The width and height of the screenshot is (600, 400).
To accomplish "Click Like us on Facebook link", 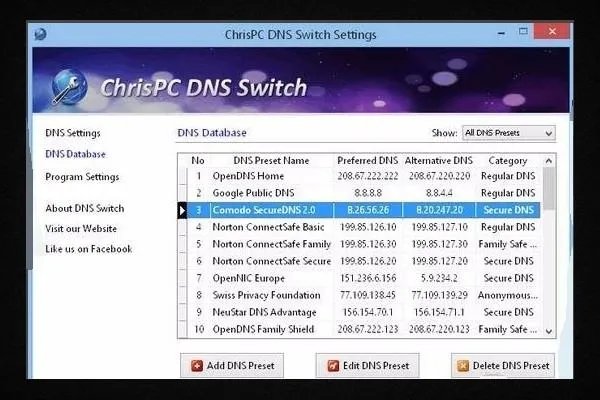I will [x=88, y=249].
